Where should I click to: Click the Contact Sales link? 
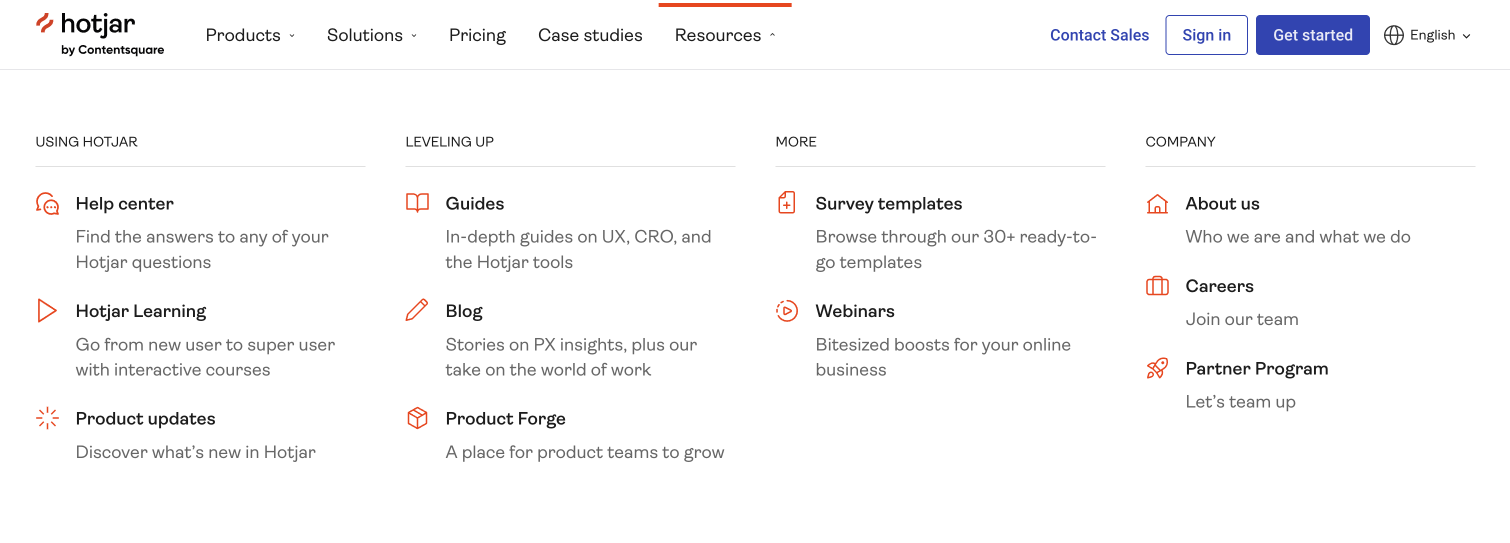point(1099,35)
